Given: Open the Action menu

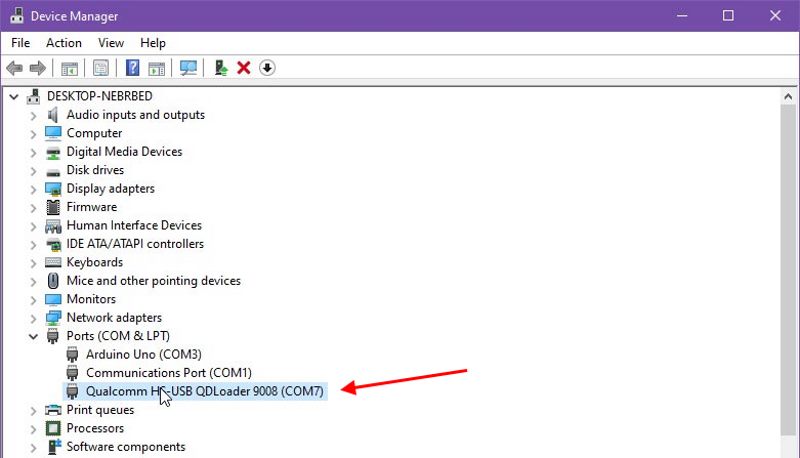Looking at the screenshot, I should (64, 43).
